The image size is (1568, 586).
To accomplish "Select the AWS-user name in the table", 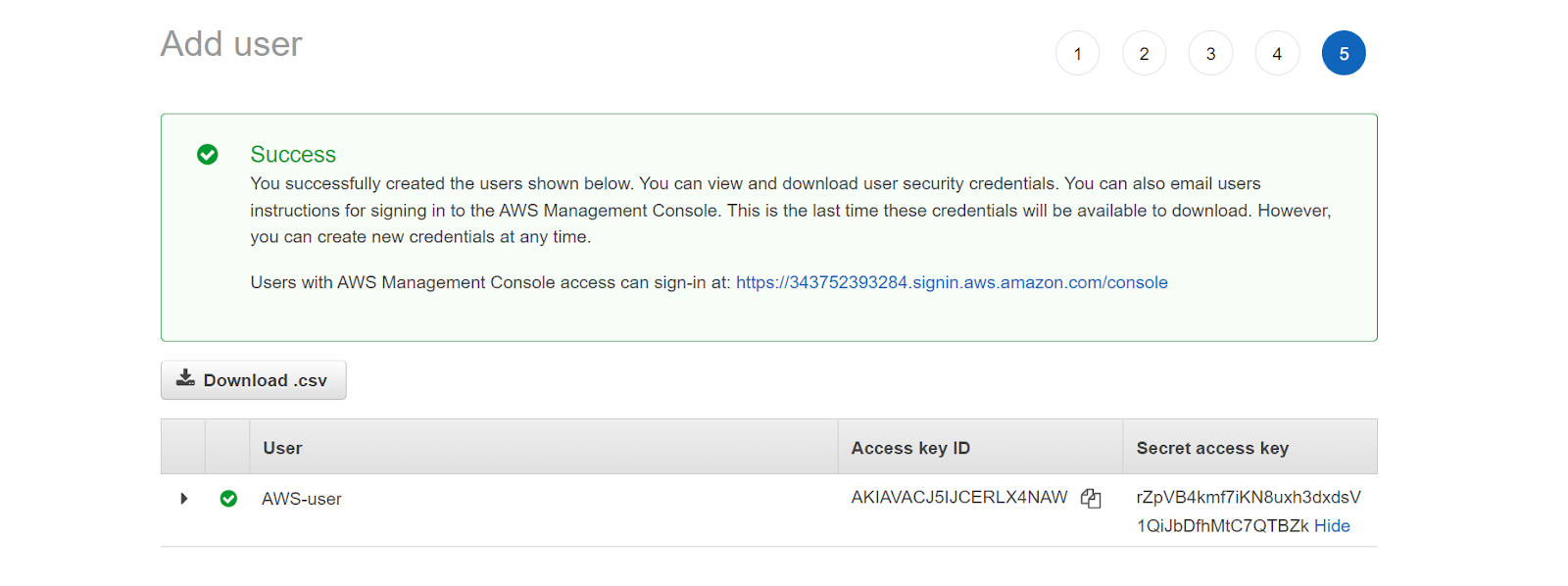I will click(x=302, y=499).
